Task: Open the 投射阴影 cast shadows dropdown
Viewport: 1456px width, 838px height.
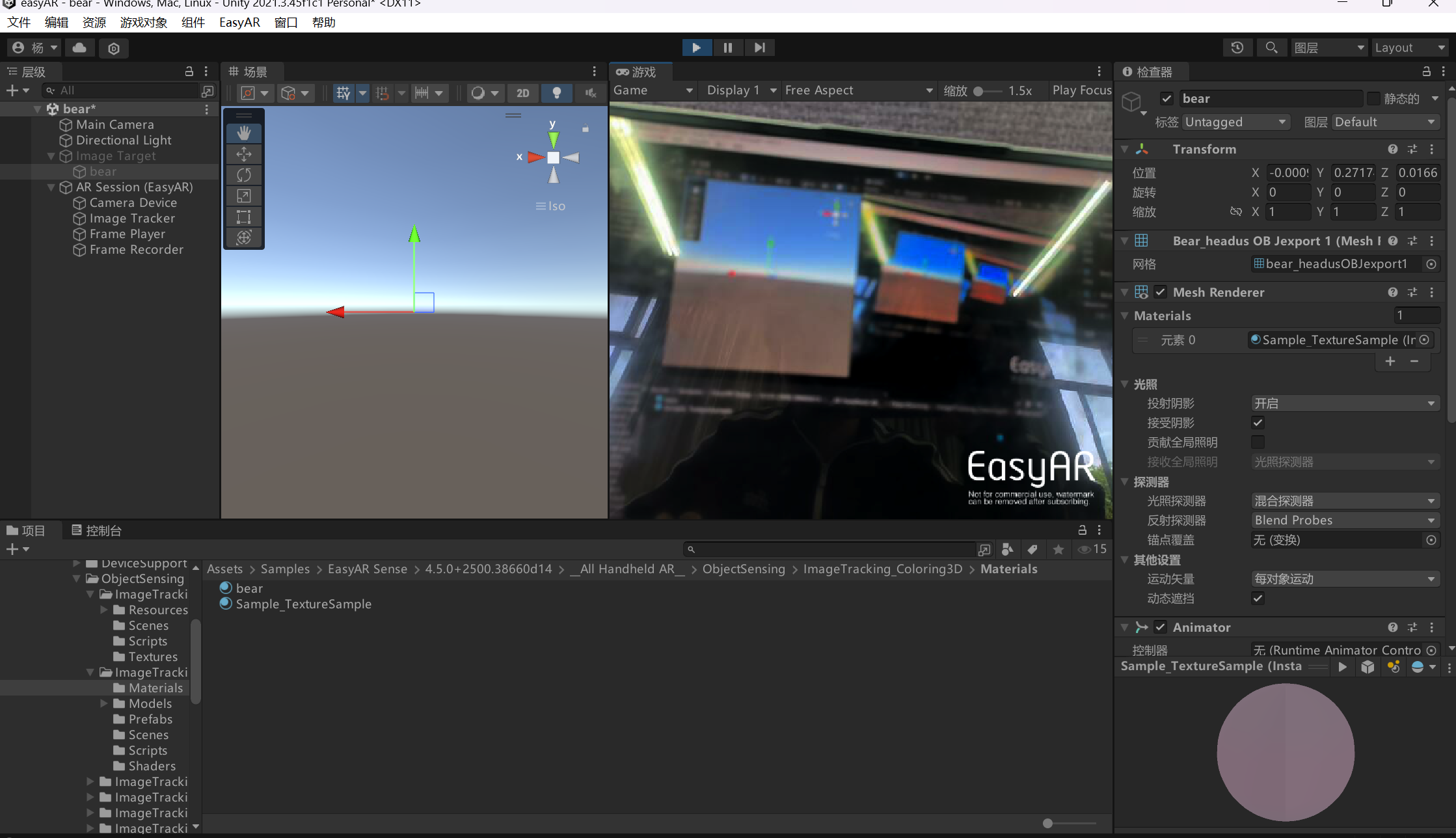Action: [1344, 403]
